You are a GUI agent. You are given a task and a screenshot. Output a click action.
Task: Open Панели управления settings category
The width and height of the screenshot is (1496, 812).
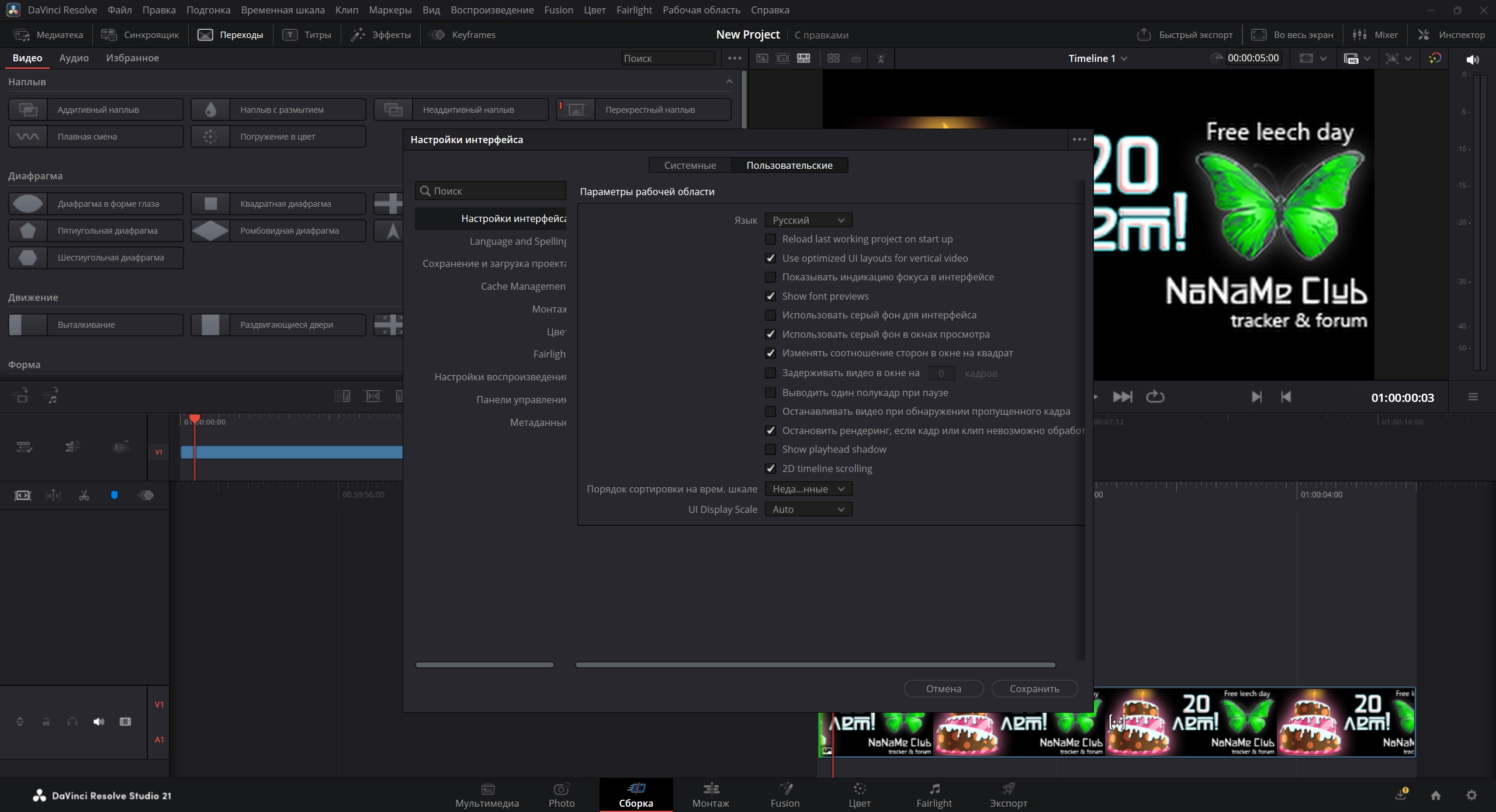click(x=491, y=400)
